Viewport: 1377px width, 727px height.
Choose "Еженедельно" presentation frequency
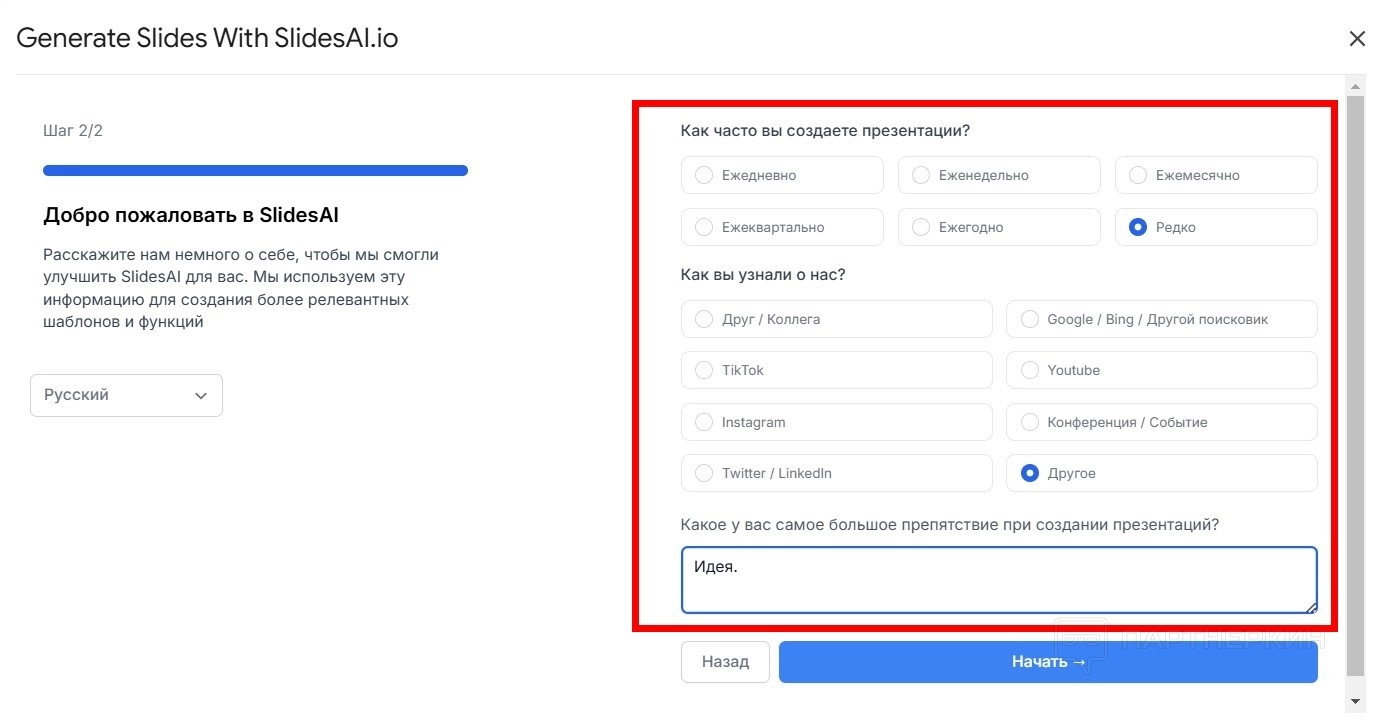[x=921, y=175]
